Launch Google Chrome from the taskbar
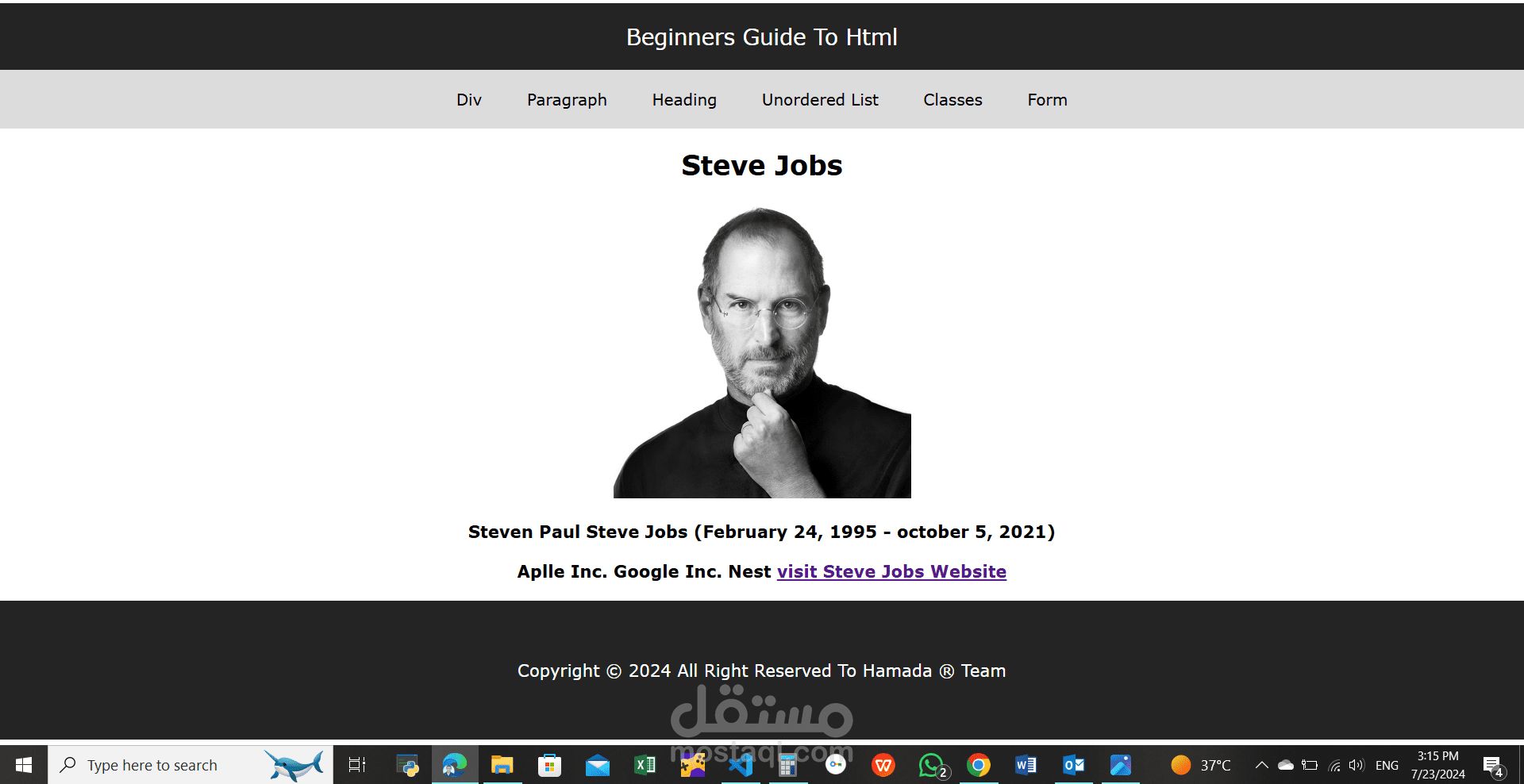This screenshot has width=1524, height=784. 978,764
